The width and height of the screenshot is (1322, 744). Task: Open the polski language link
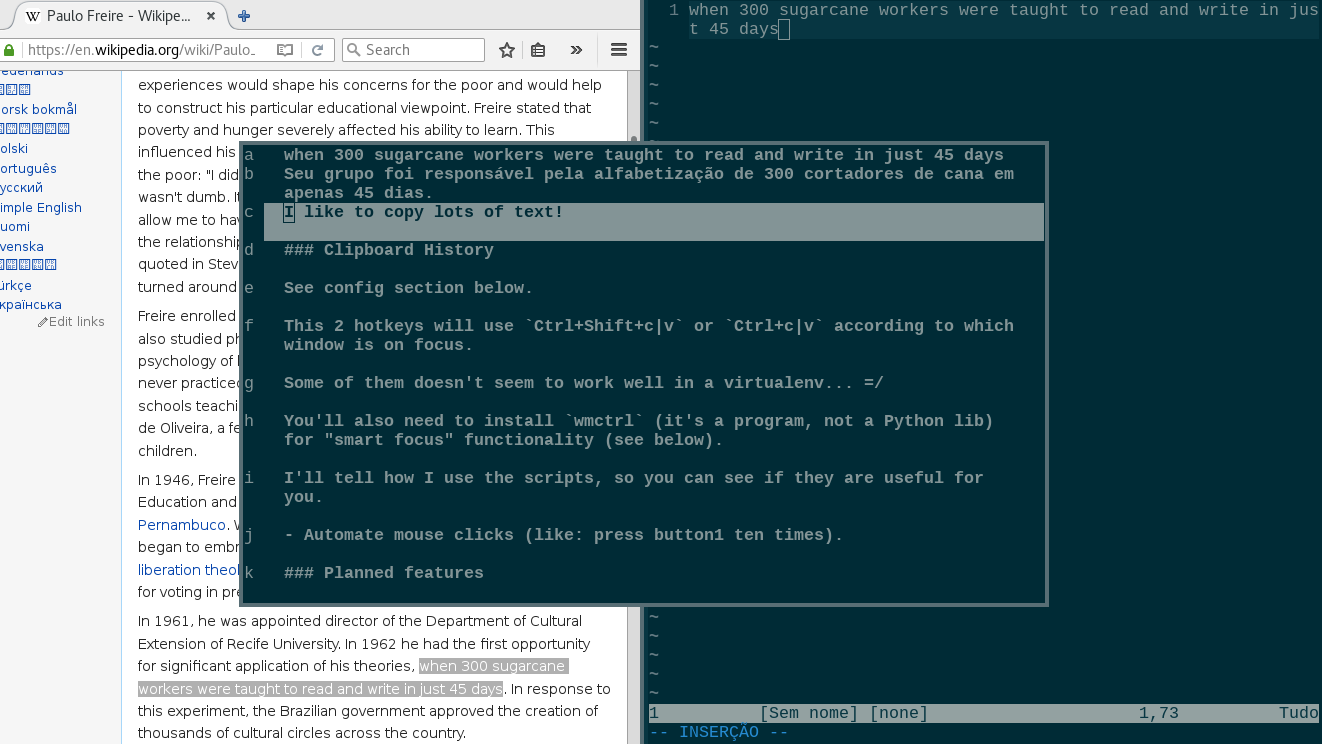[x=14, y=148]
